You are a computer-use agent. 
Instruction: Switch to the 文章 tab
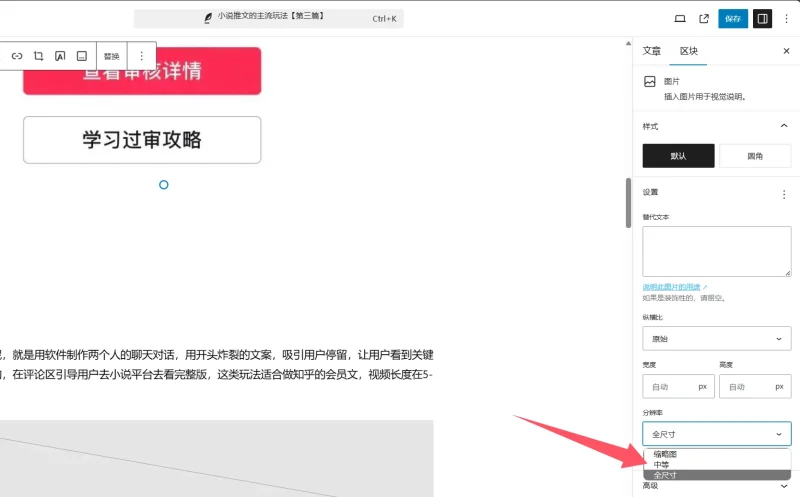point(652,51)
